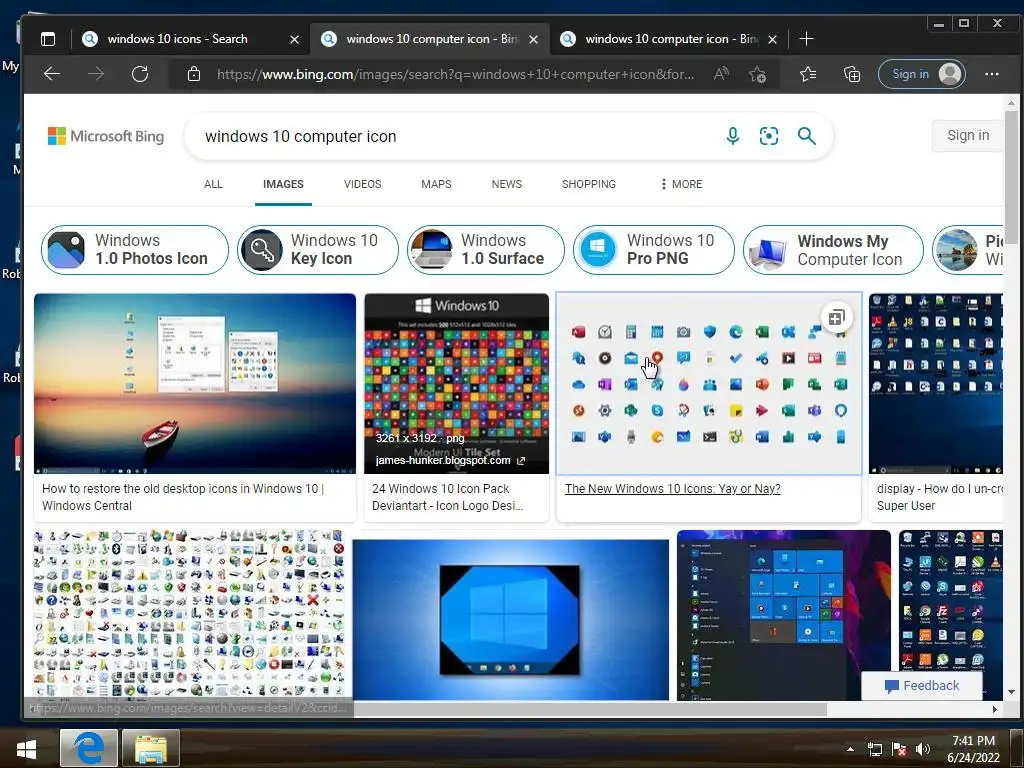1024x768 pixels.
Task: Select the ALL search category
Action: click(x=213, y=184)
